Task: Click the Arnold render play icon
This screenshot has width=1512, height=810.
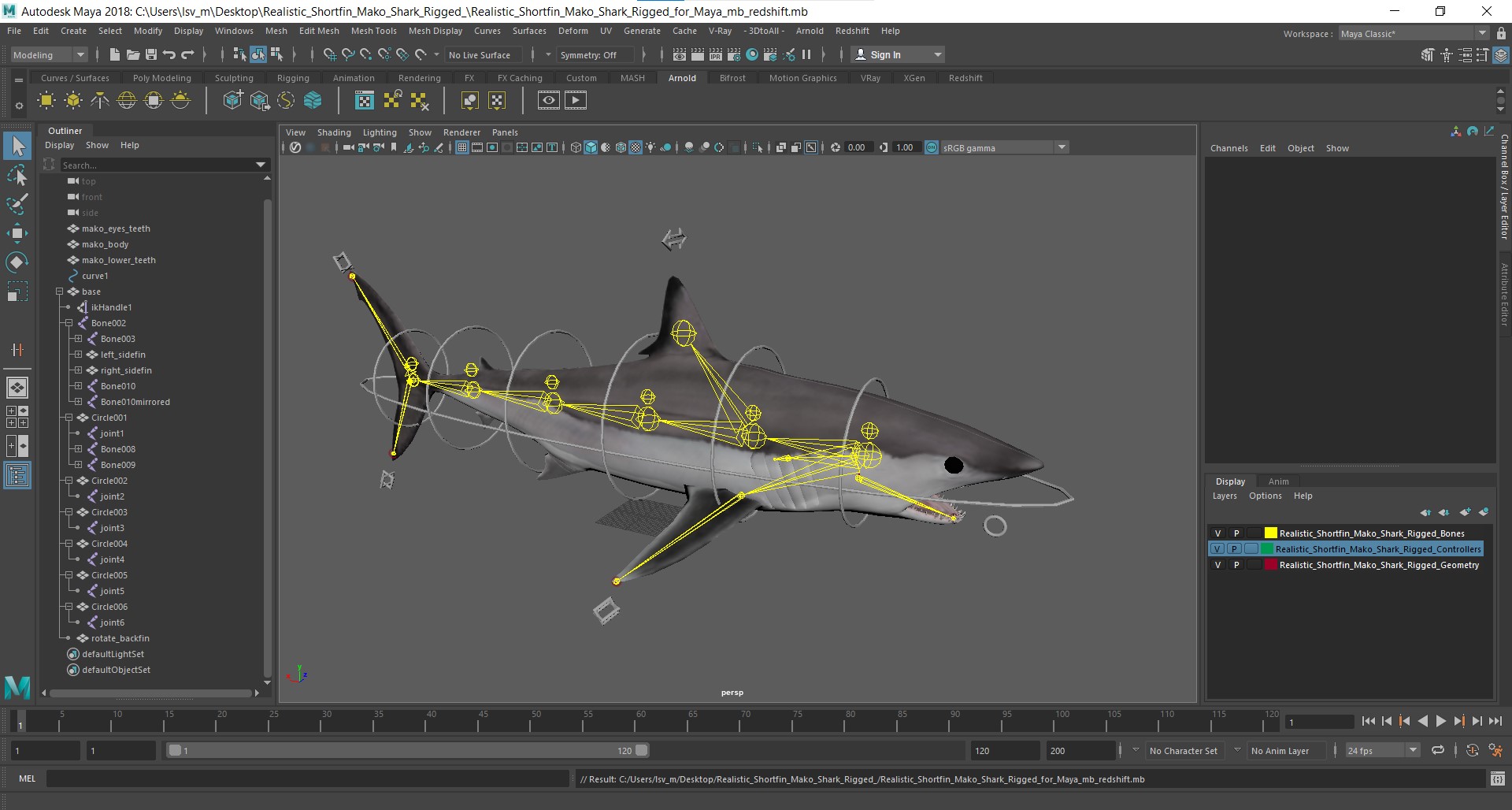Action: point(576,100)
